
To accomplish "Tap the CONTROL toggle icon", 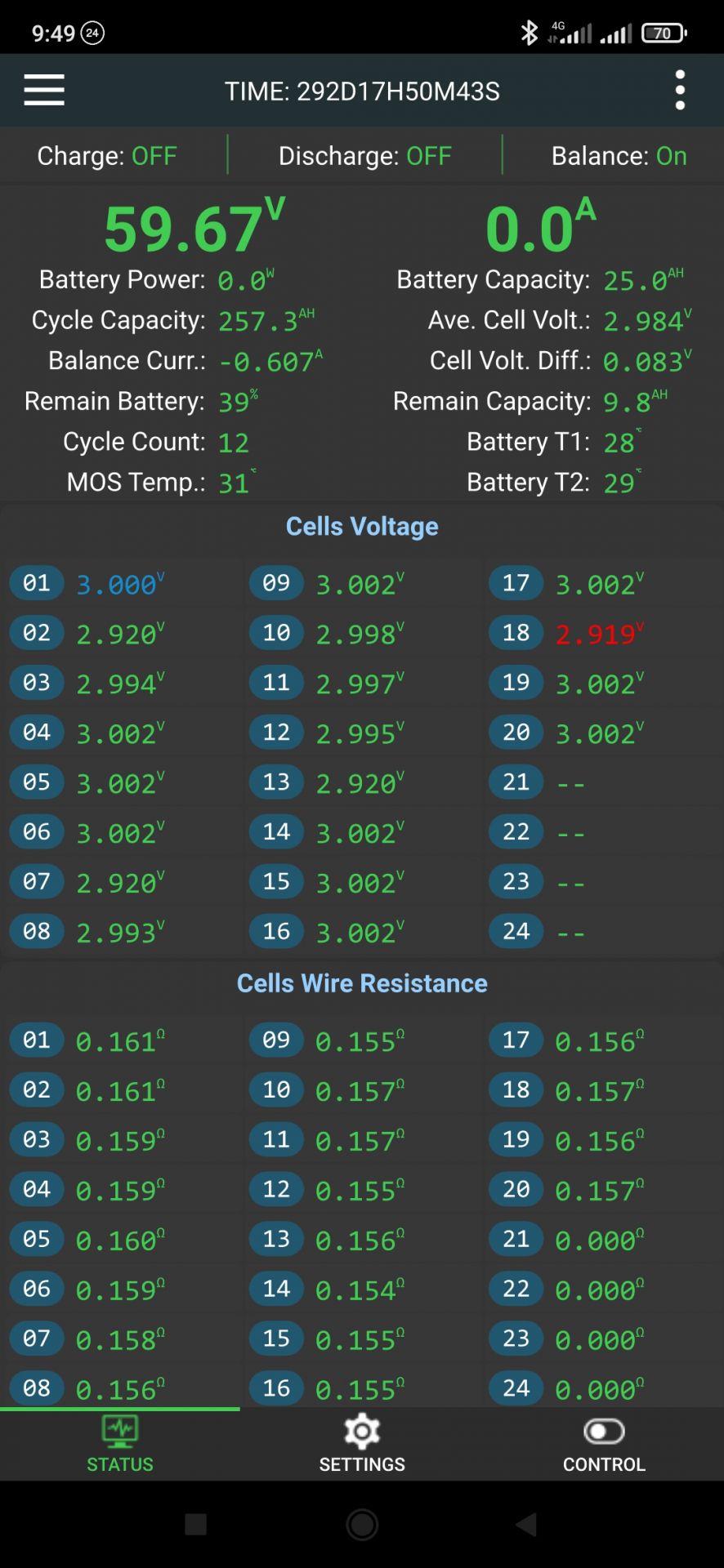I will [x=604, y=1430].
